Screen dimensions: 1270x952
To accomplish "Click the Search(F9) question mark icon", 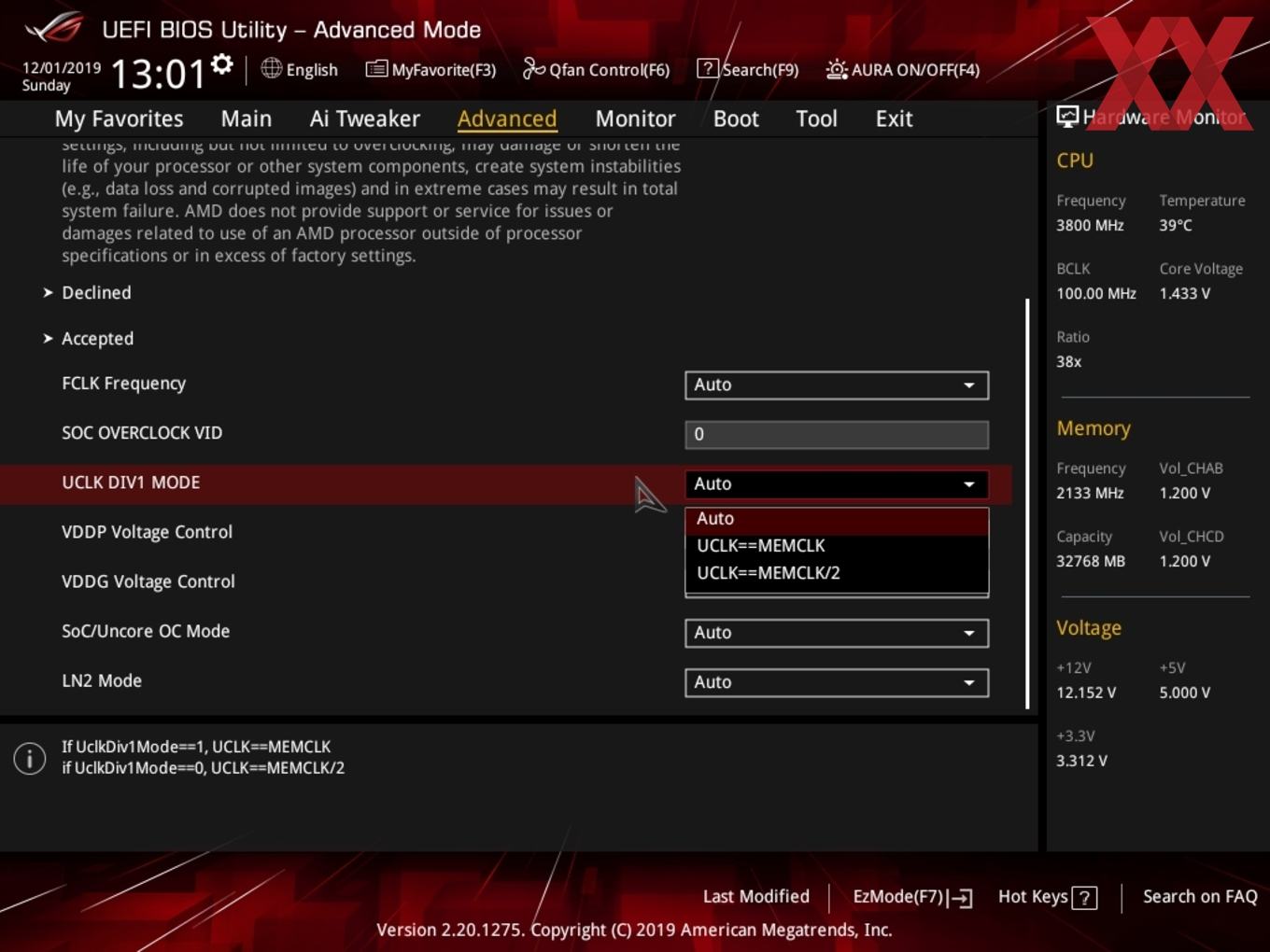I will (708, 69).
